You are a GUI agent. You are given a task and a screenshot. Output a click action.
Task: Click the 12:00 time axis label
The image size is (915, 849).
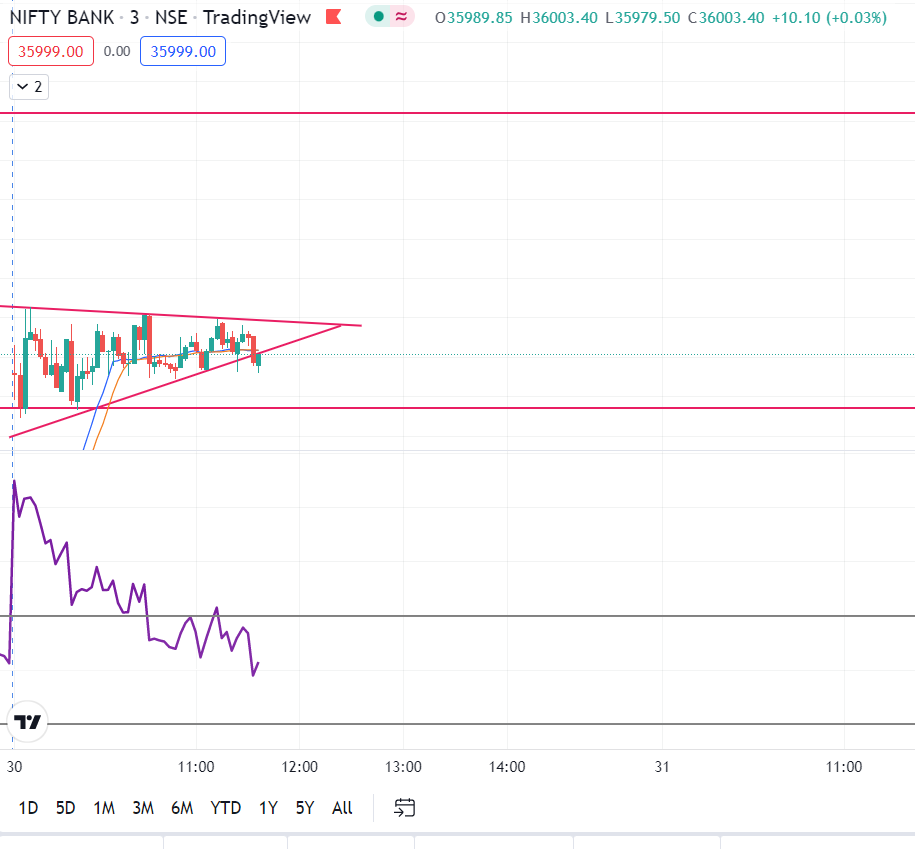pyautogui.click(x=299, y=767)
